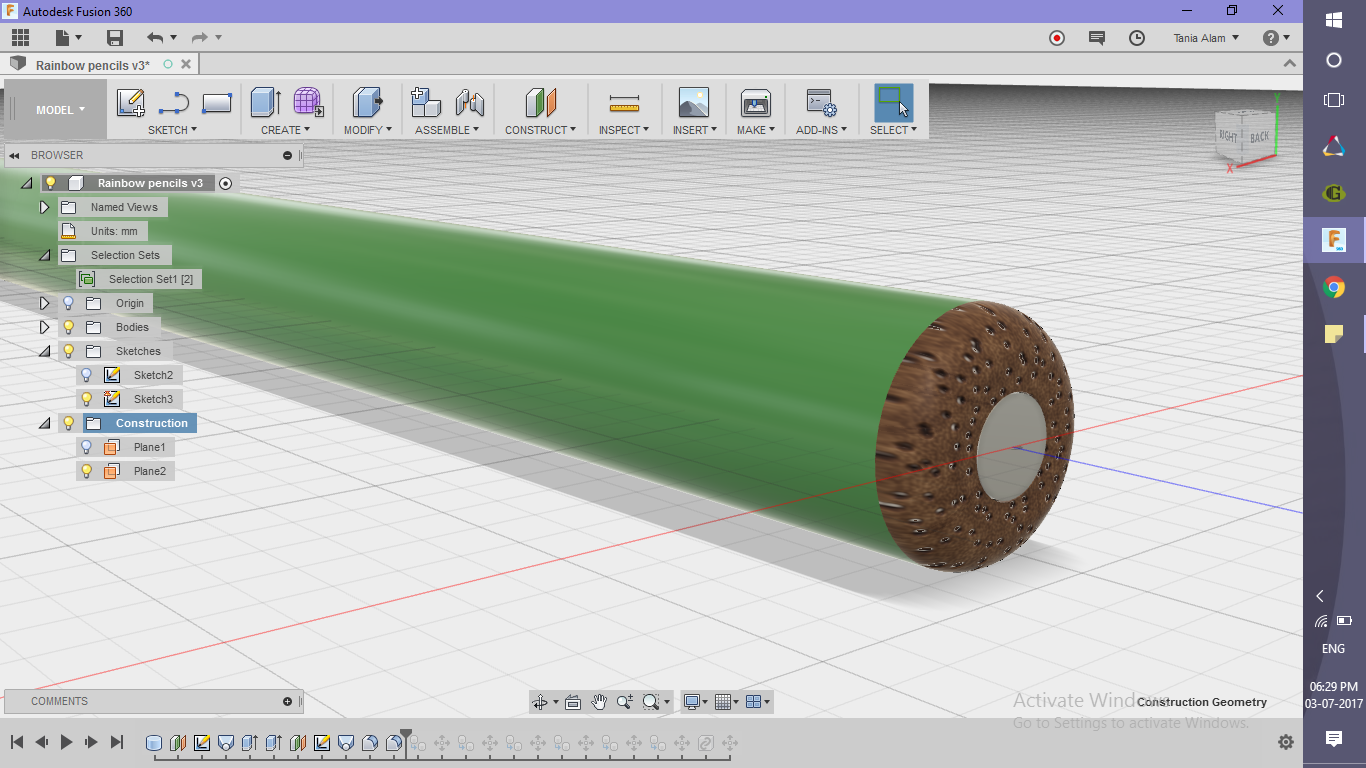Open the INSPECT menu
1366x768 pixels.
pyautogui.click(x=624, y=130)
